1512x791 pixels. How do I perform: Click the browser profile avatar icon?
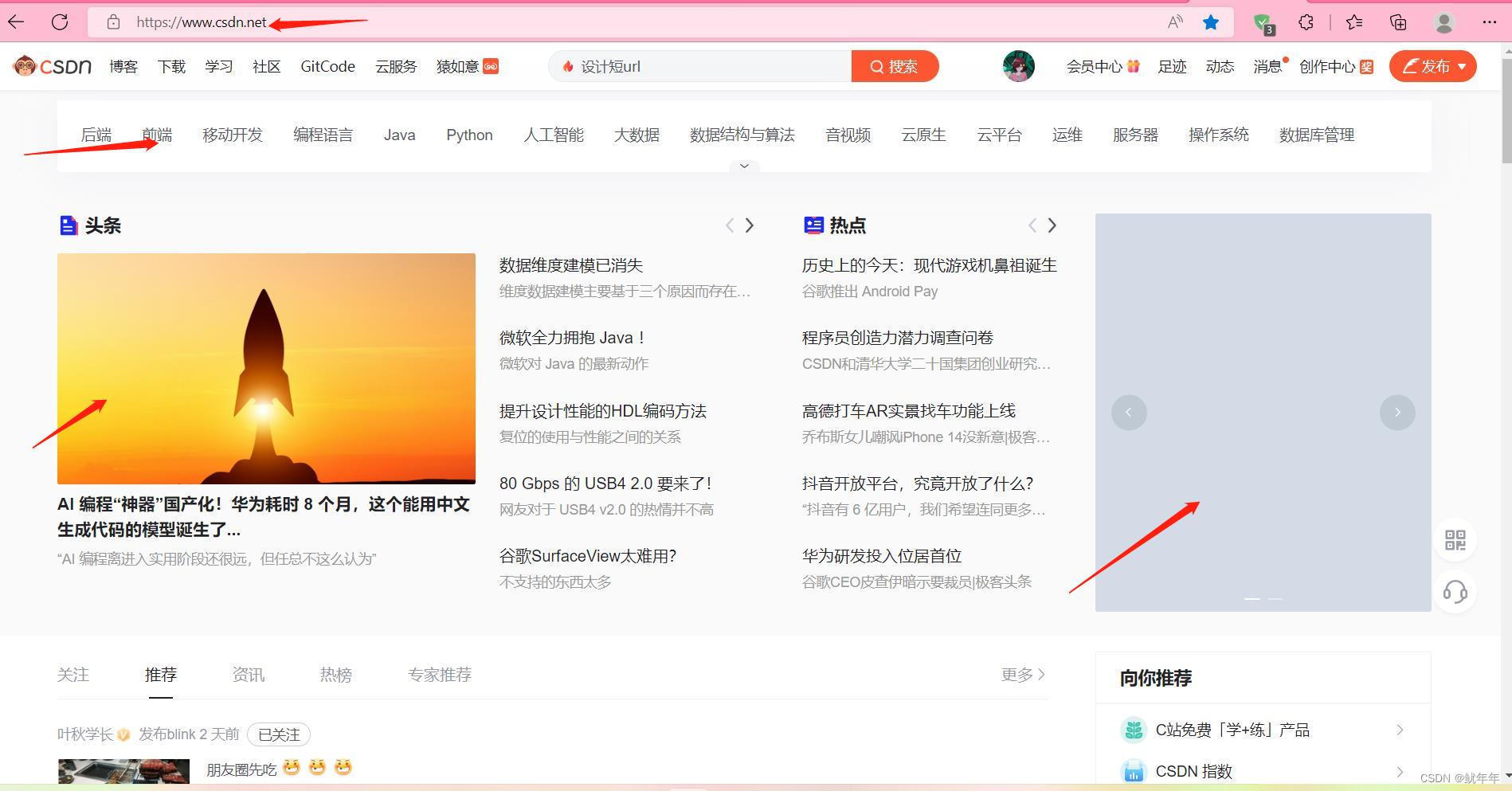1444,22
